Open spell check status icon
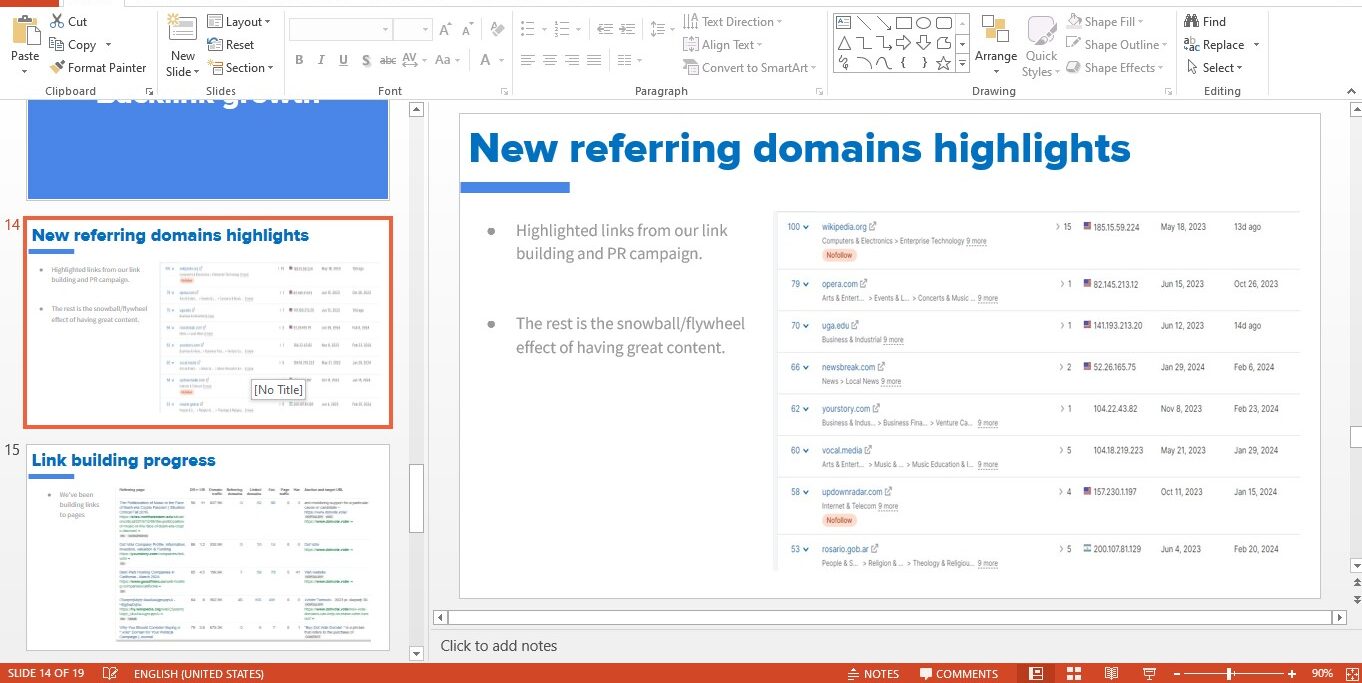The image size is (1362, 683). coord(110,673)
